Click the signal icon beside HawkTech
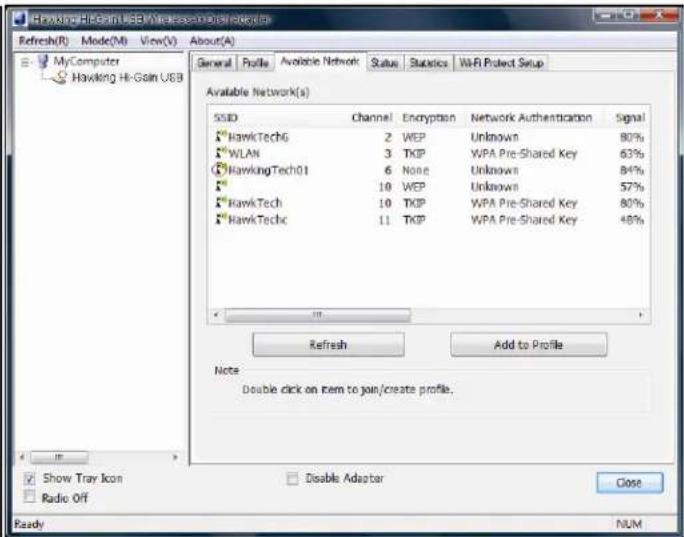 pos(221,203)
